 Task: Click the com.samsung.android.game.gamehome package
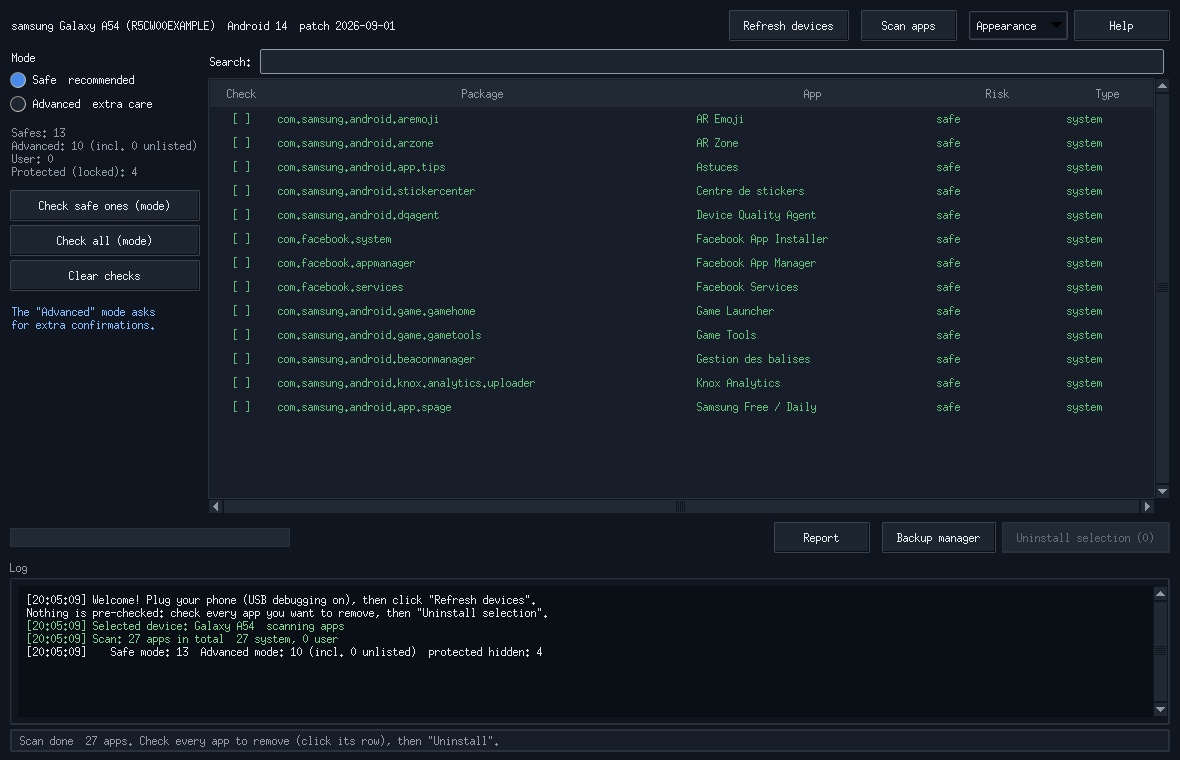[376, 312]
